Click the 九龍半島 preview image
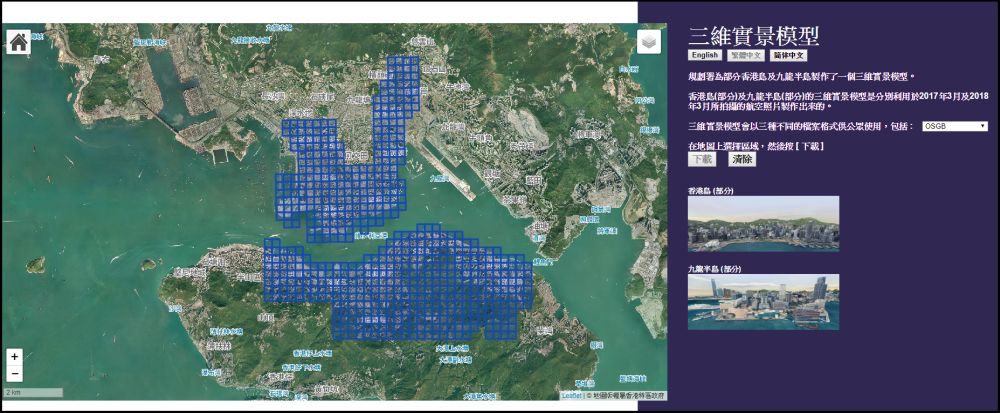Viewport: 1000px width, 413px height. [x=763, y=302]
